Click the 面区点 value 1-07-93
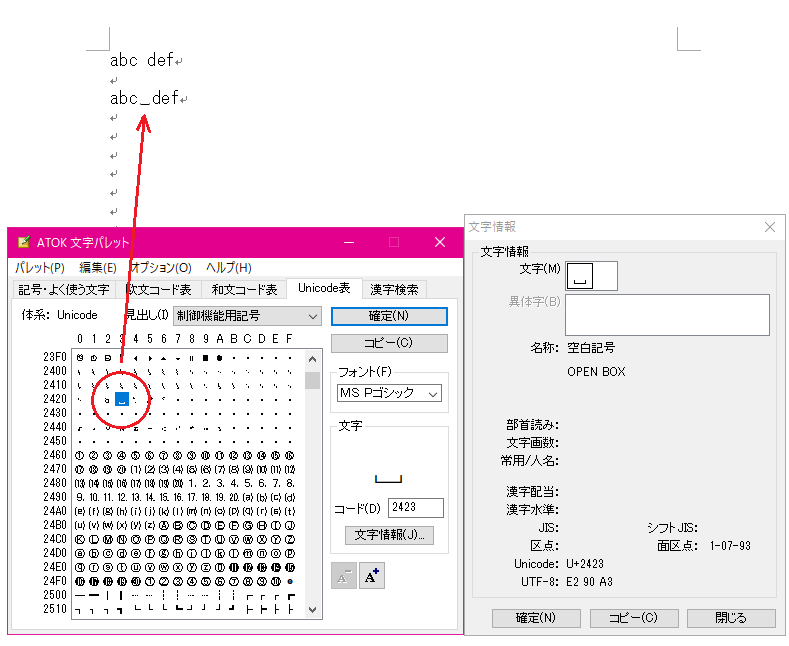The image size is (789, 646). click(730, 546)
